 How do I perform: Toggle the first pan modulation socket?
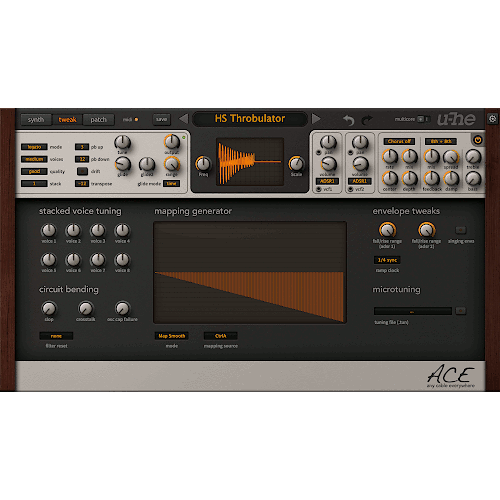tap(319, 152)
